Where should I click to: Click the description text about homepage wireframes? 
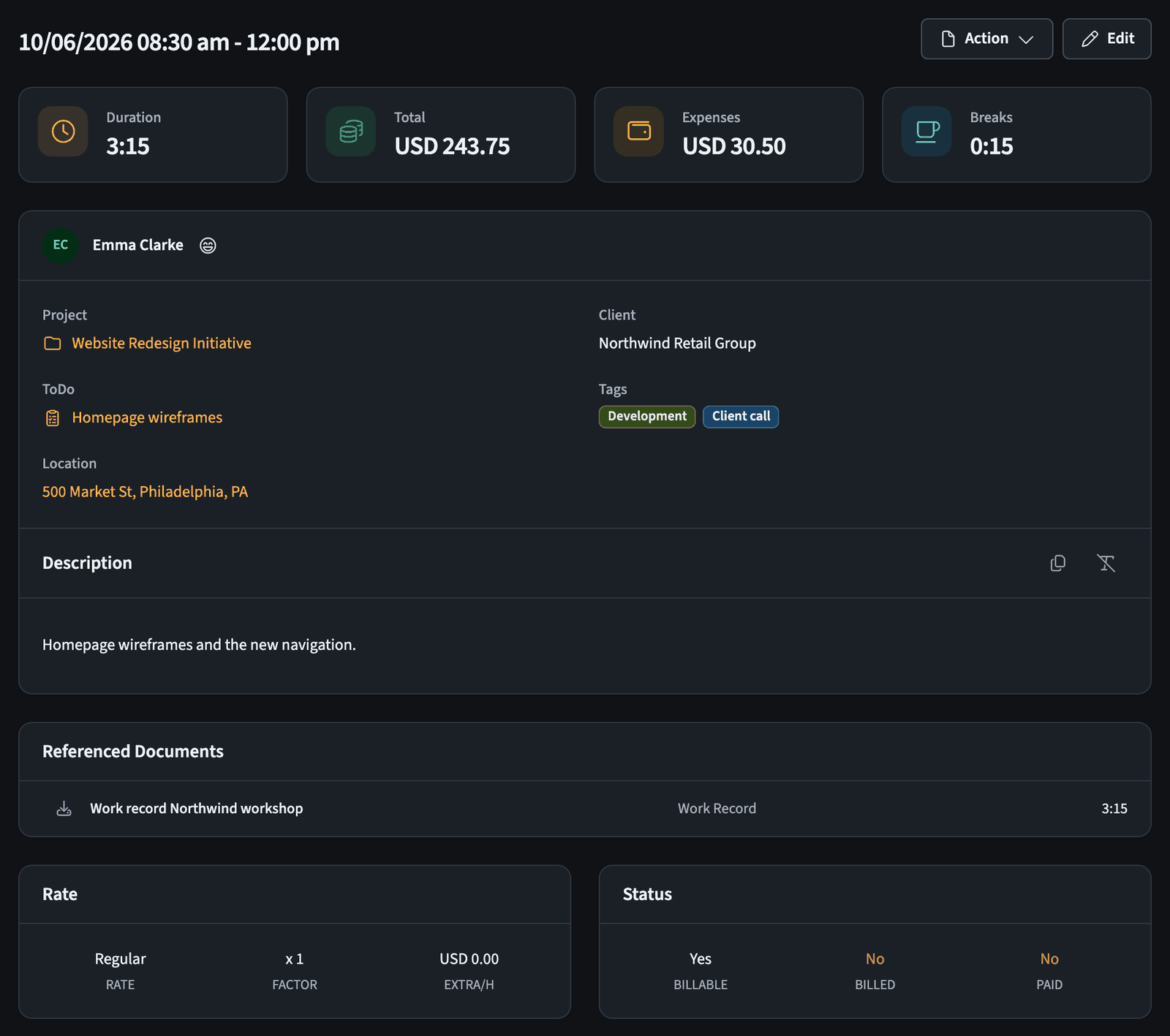coord(199,645)
